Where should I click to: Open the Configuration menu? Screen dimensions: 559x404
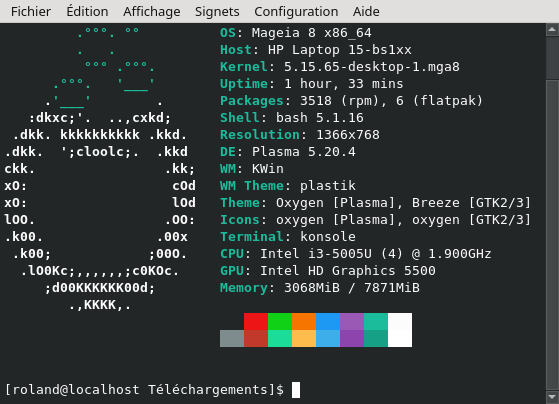(x=296, y=11)
